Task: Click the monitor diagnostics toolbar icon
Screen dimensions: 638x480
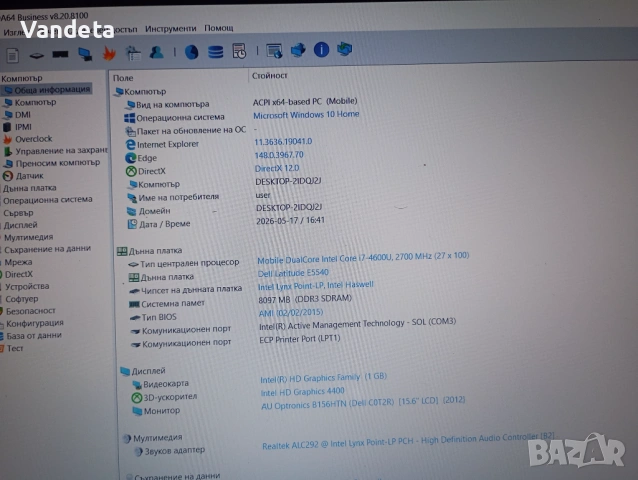Action: click(85, 54)
